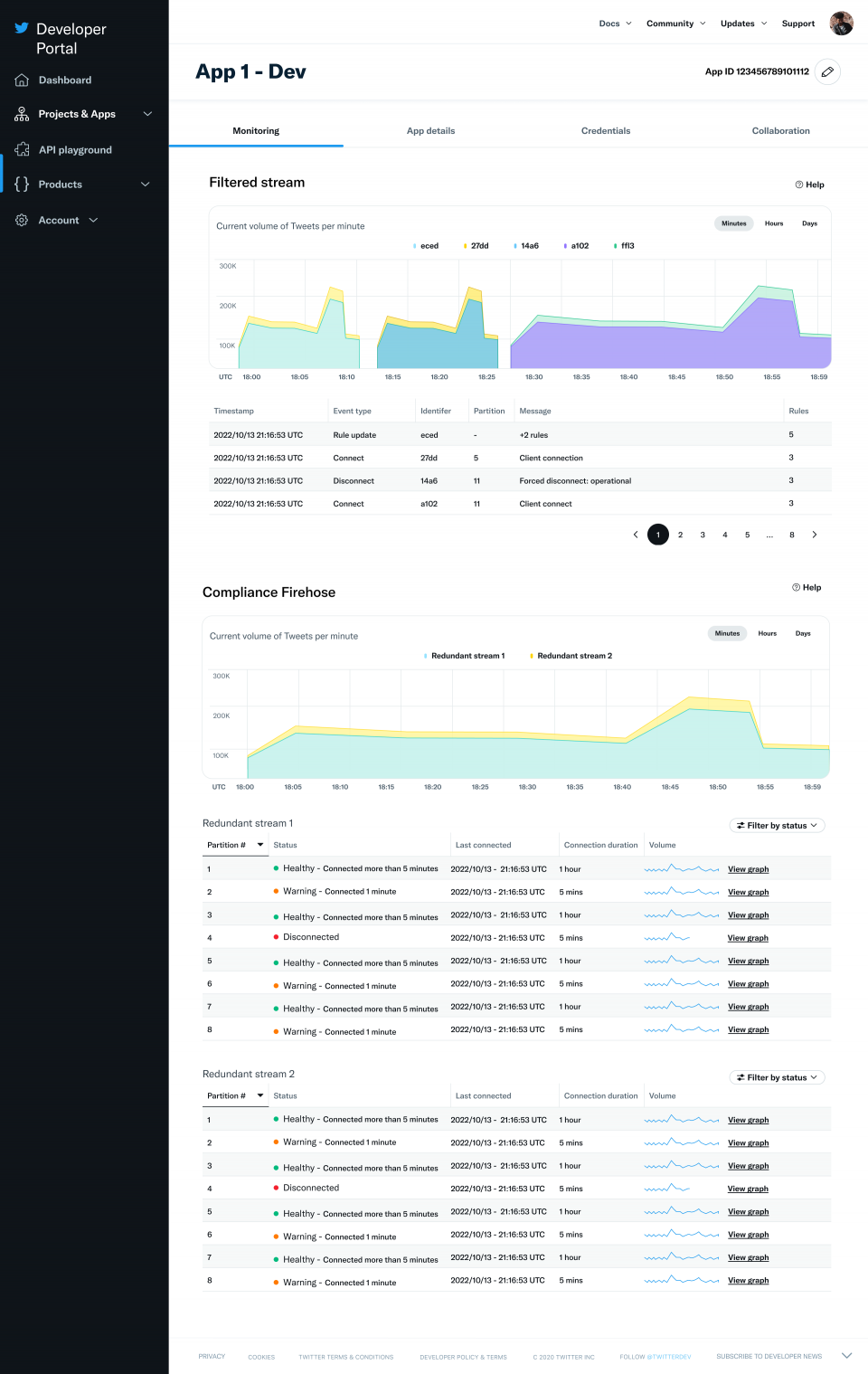Switch to Credentials tab
868x1374 pixels.
tap(606, 131)
